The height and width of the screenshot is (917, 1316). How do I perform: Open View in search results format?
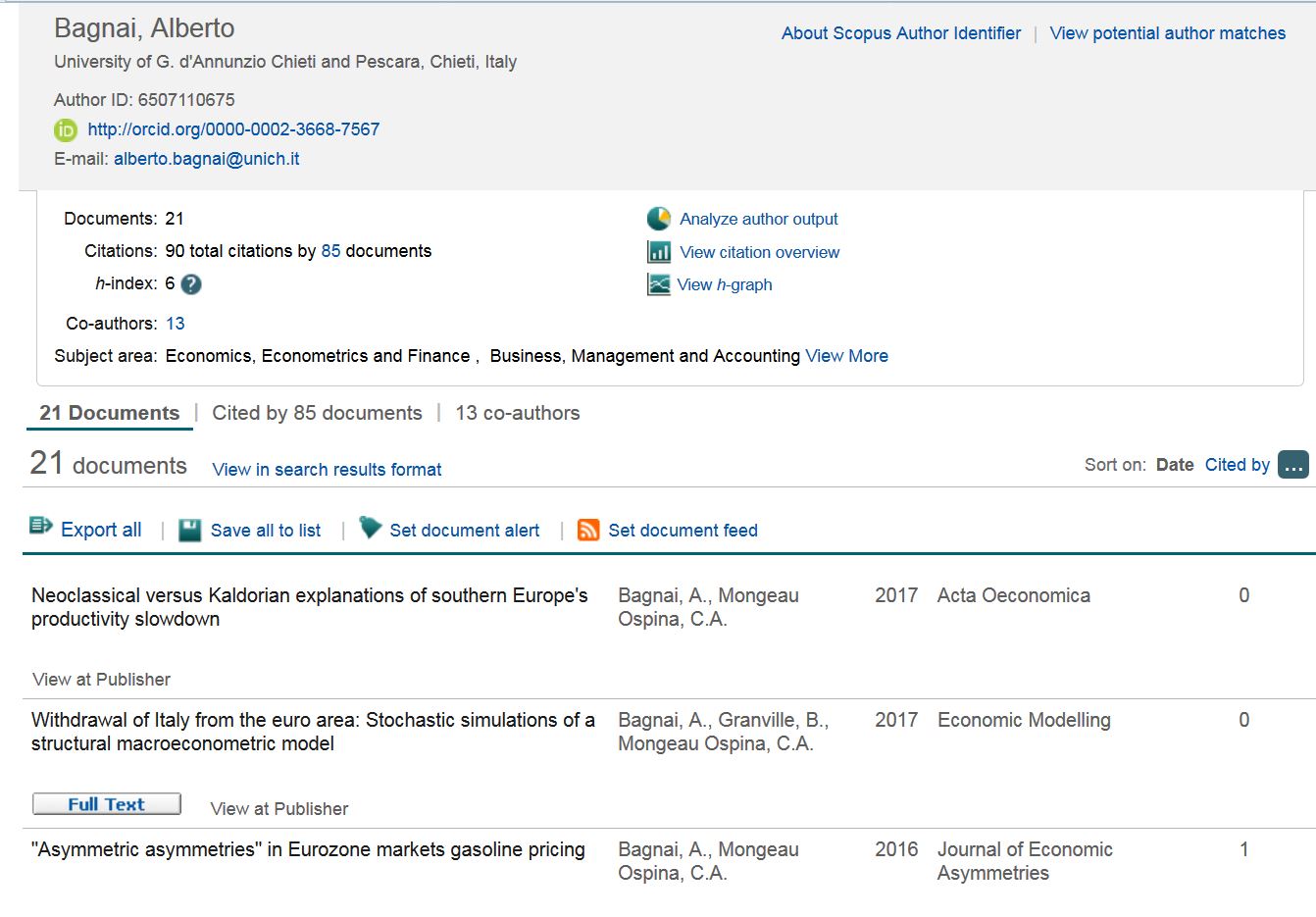327,470
